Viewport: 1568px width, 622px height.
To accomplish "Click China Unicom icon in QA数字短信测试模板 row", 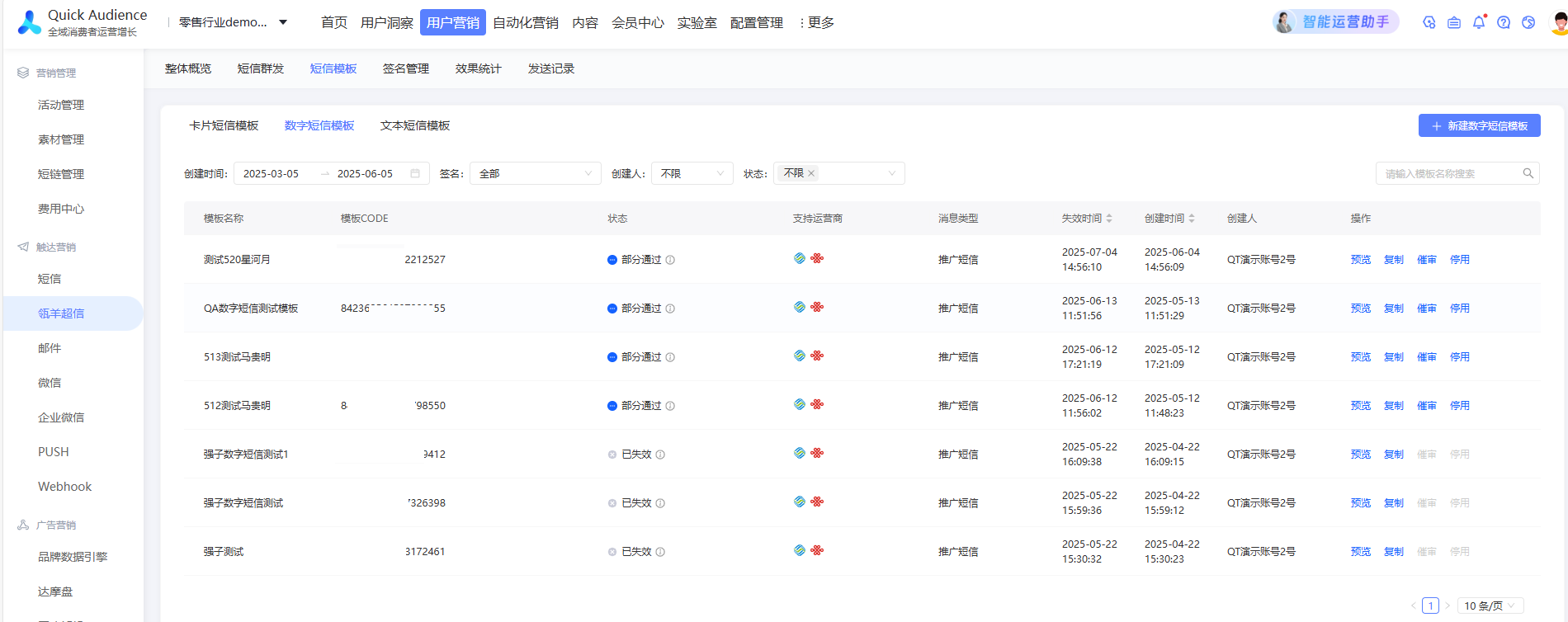I will point(817,307).
